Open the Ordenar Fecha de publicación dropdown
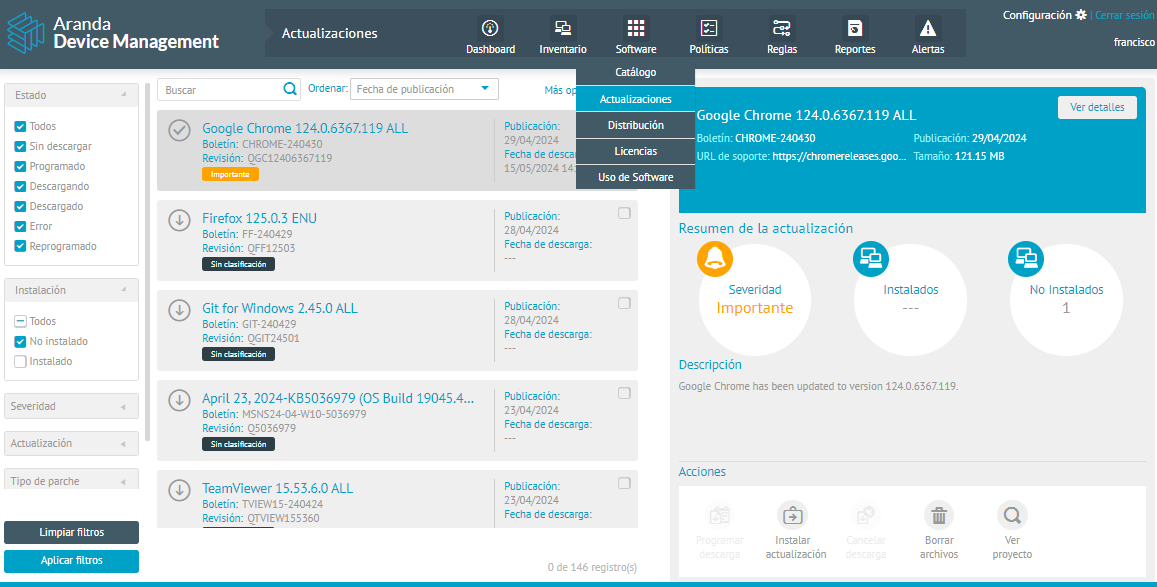 click(424, 89)
